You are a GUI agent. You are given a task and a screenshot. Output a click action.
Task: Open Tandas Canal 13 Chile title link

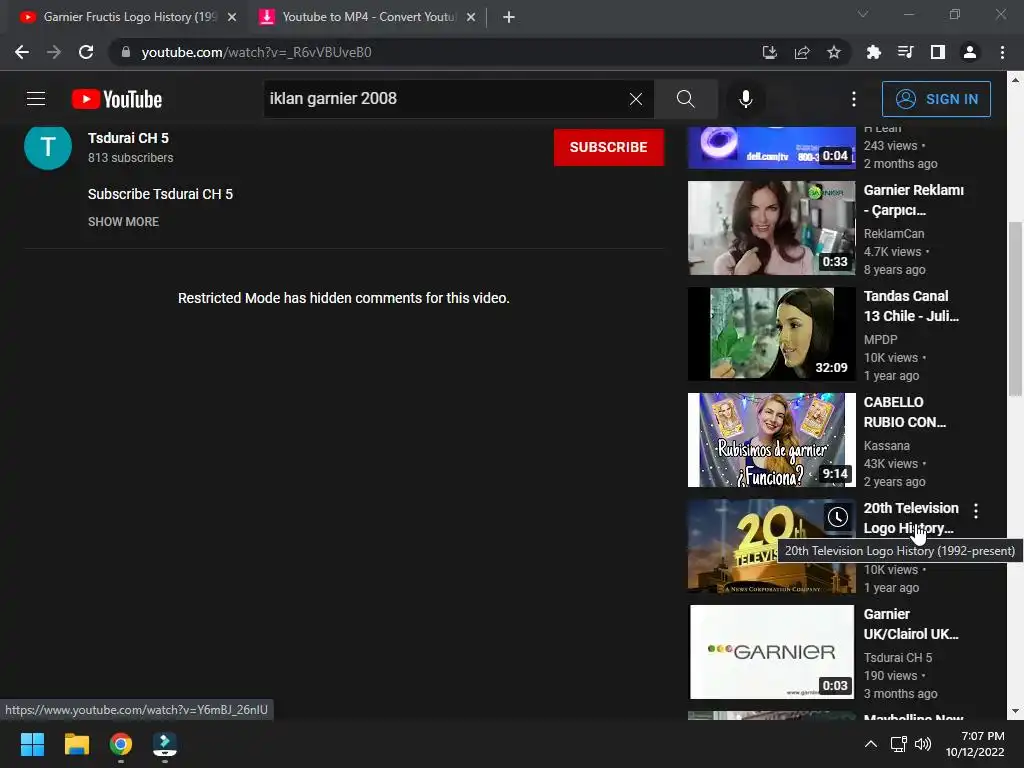click(x=911, y=306)
